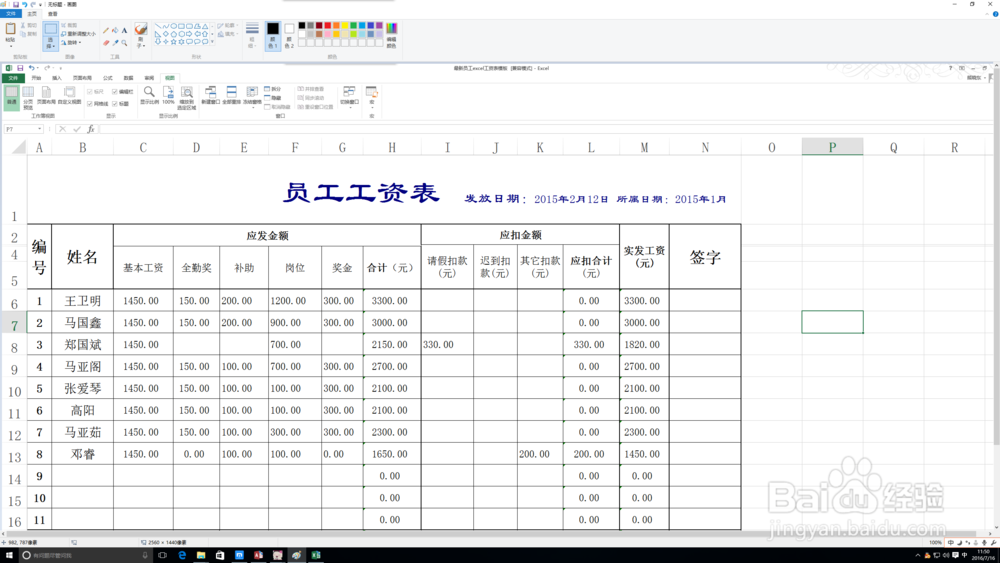The image size is (1000, 563).
Task: Pick the Fill with color bucket in Paint
Action: pos(115,31)
